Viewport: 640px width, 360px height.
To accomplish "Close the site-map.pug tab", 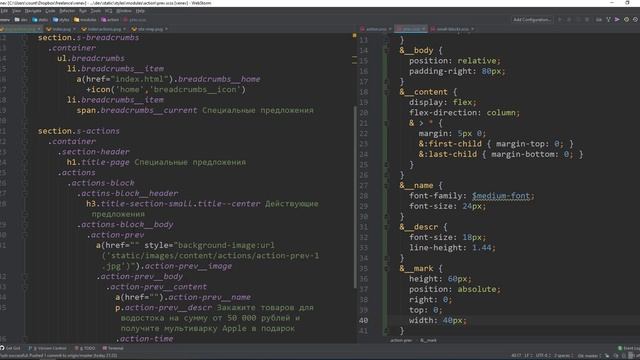I will tap(166, 29).
